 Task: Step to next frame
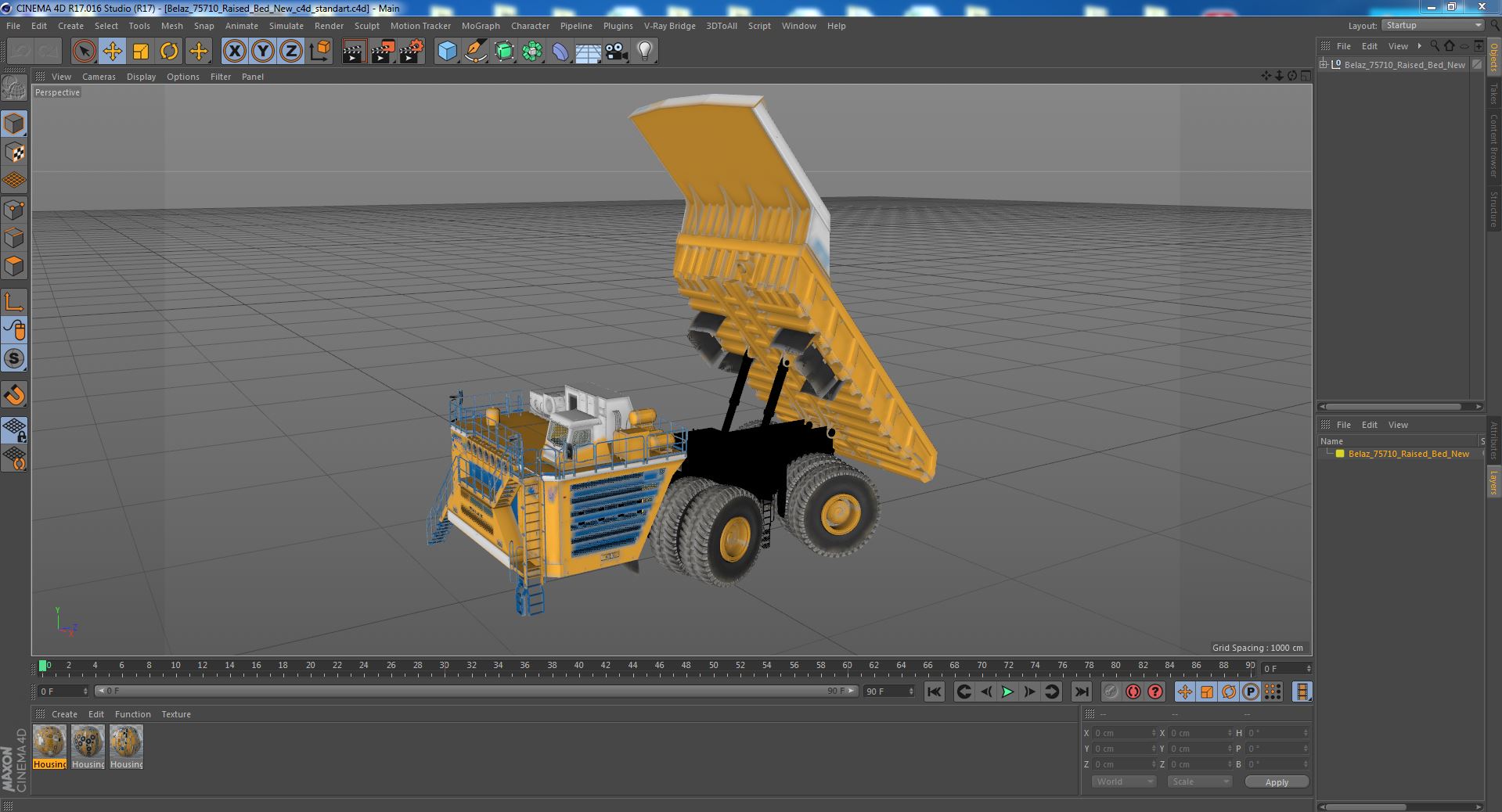click(1030, 692)
